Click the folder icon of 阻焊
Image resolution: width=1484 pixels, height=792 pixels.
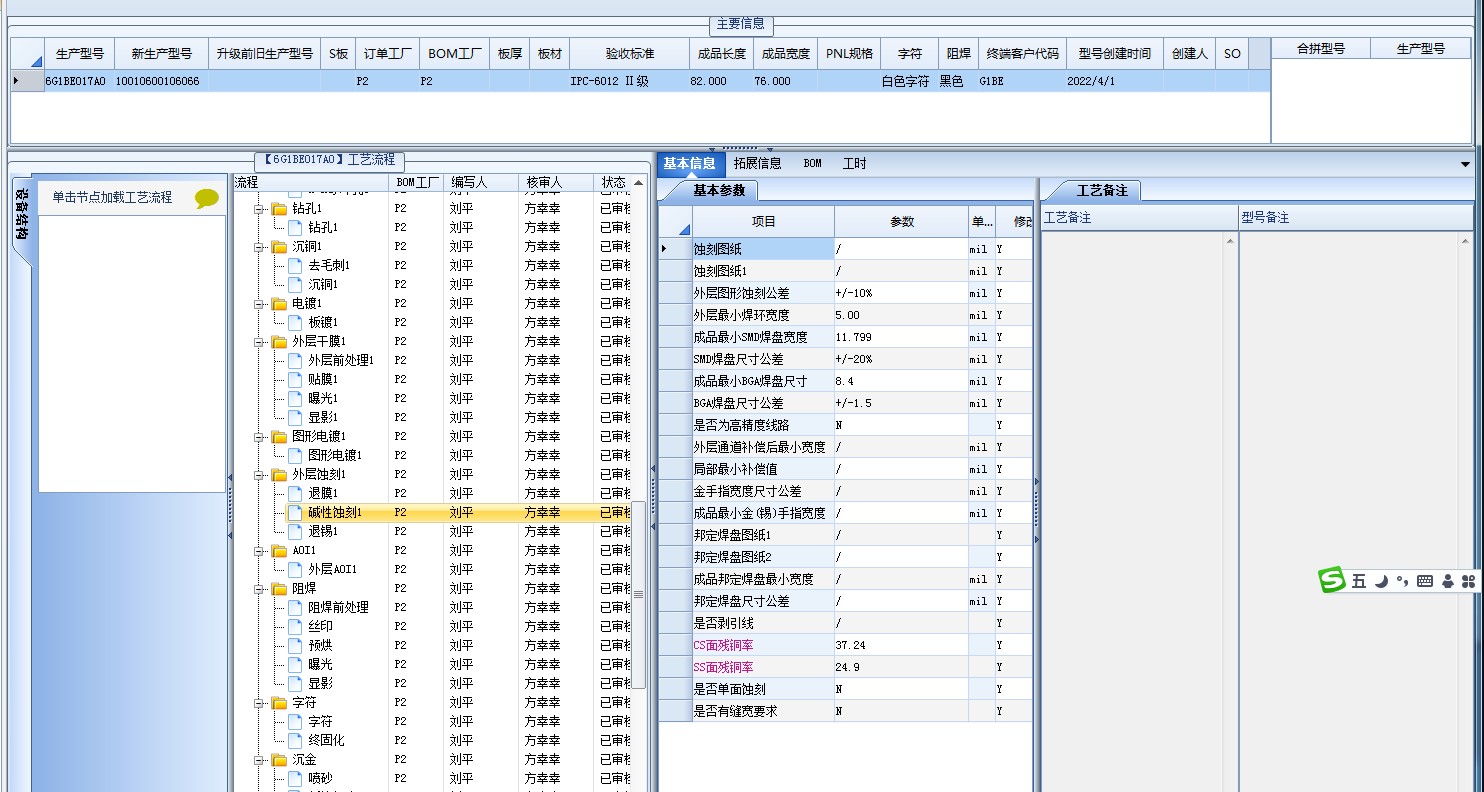tap(279, 588)
